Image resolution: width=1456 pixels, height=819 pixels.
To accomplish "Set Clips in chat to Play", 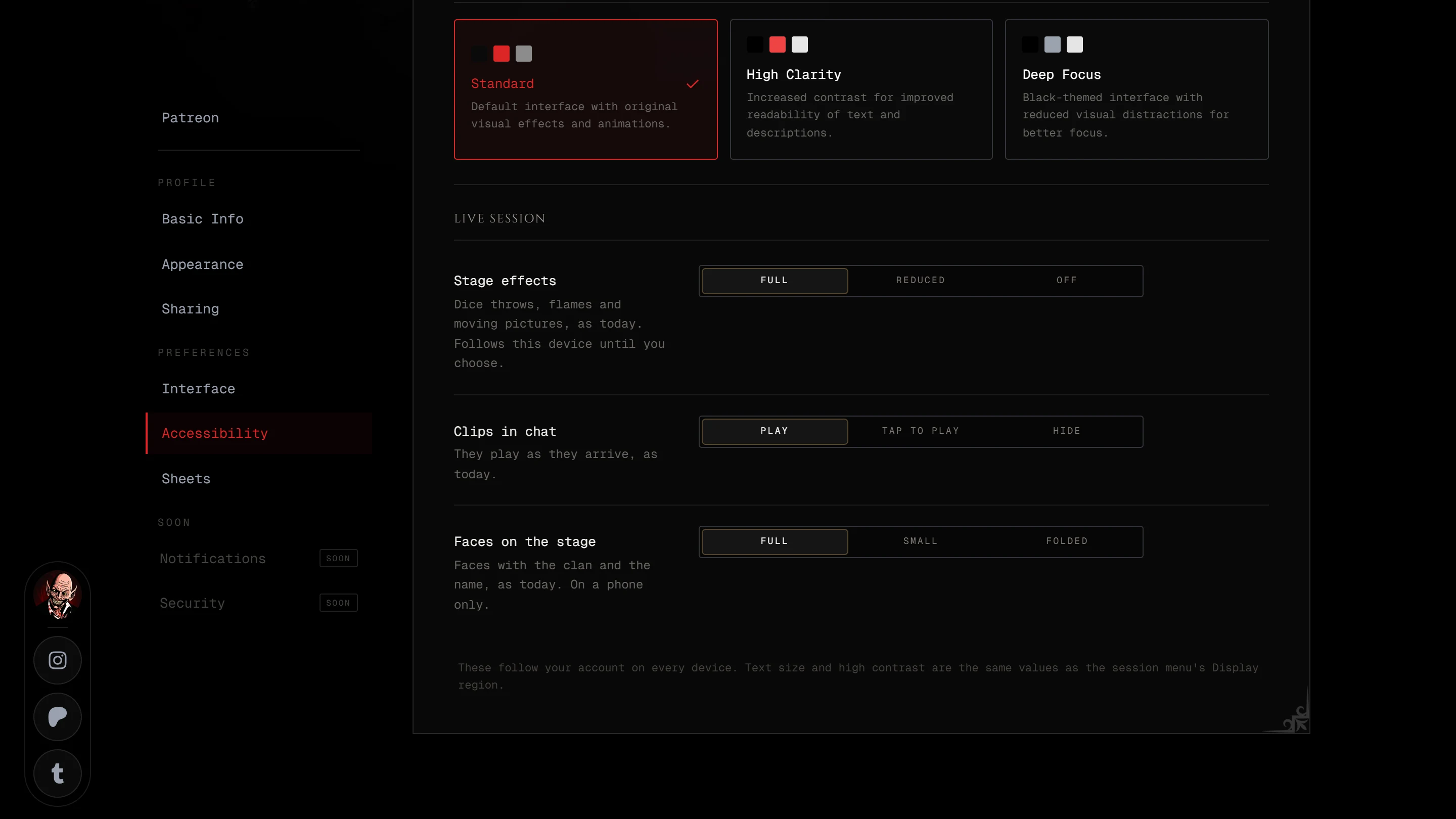I will pyautogui.click(x=775, y=431).
